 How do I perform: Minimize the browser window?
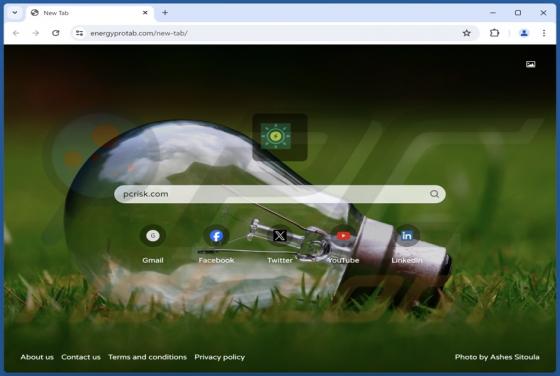point(493,13)
